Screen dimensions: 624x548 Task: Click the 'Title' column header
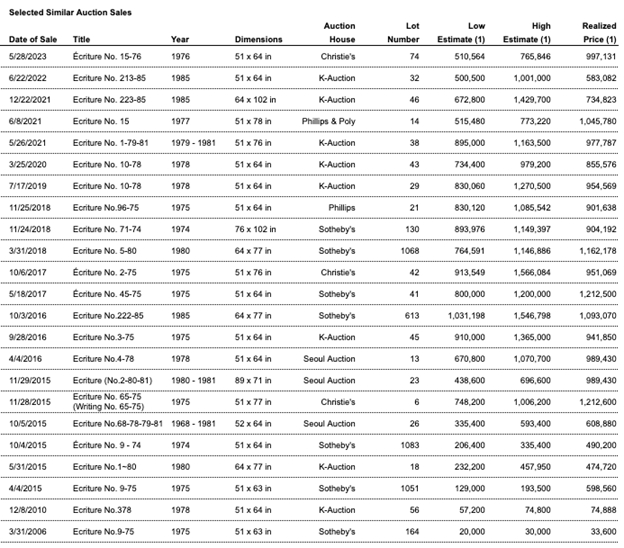pos(83,40)
